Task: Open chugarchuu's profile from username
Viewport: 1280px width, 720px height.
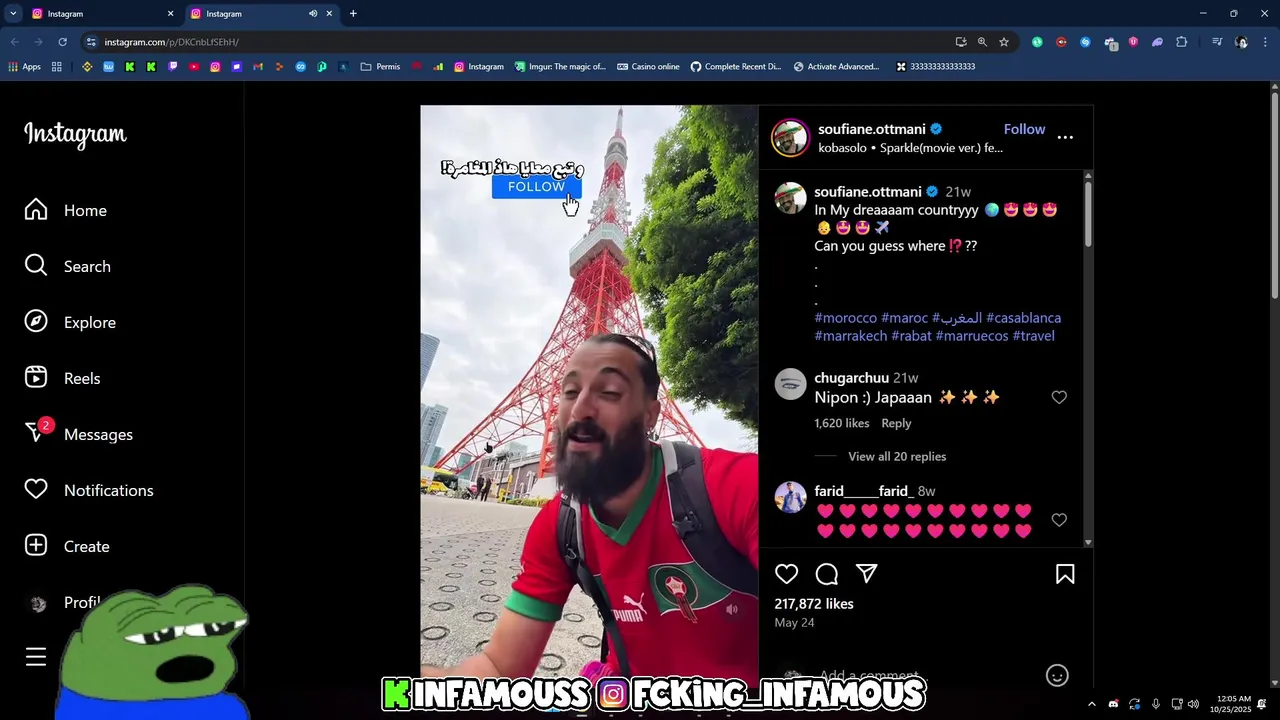Action: pos(851,378)
